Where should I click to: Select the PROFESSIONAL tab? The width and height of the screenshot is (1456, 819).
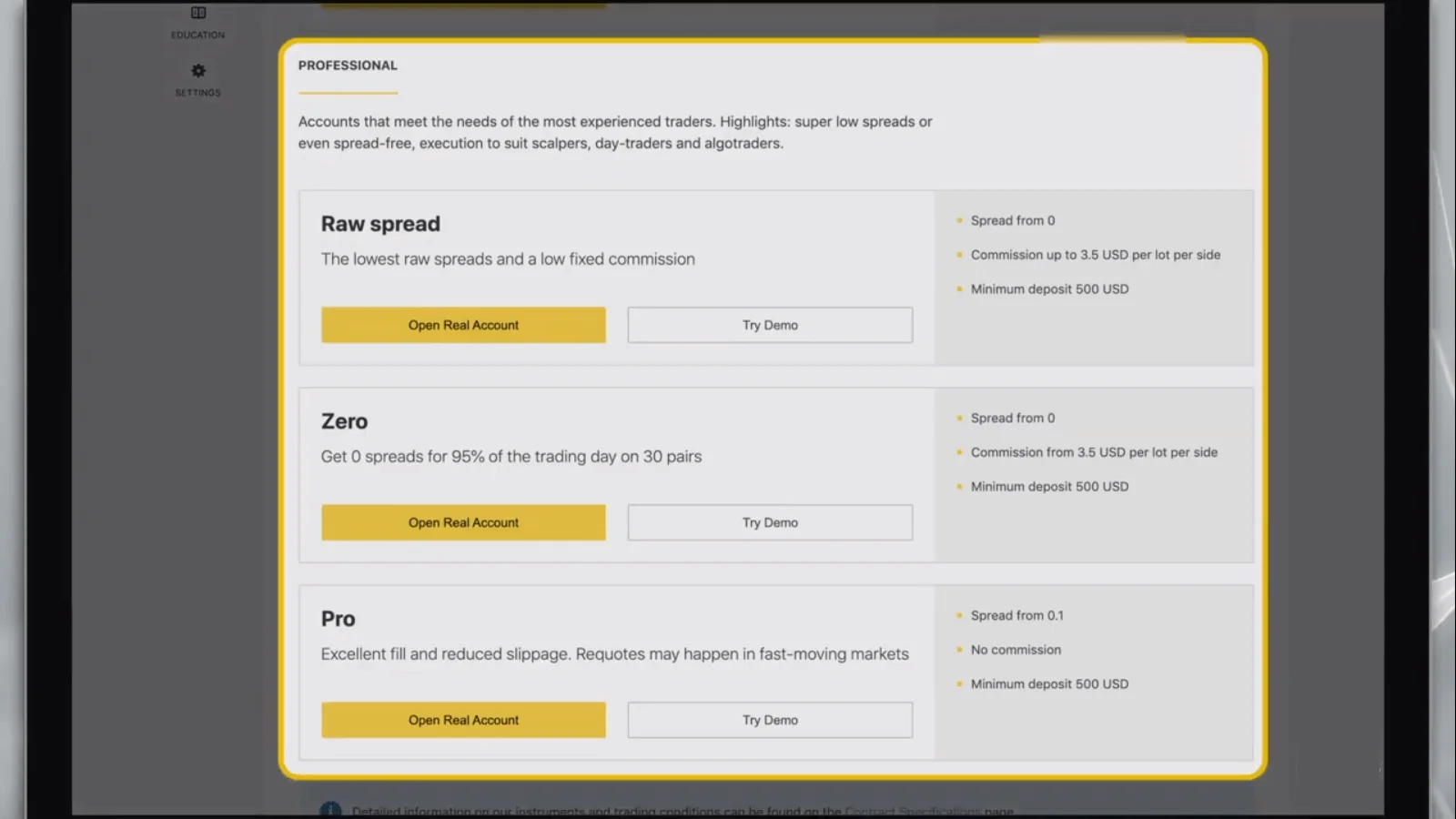coord(348,65)
